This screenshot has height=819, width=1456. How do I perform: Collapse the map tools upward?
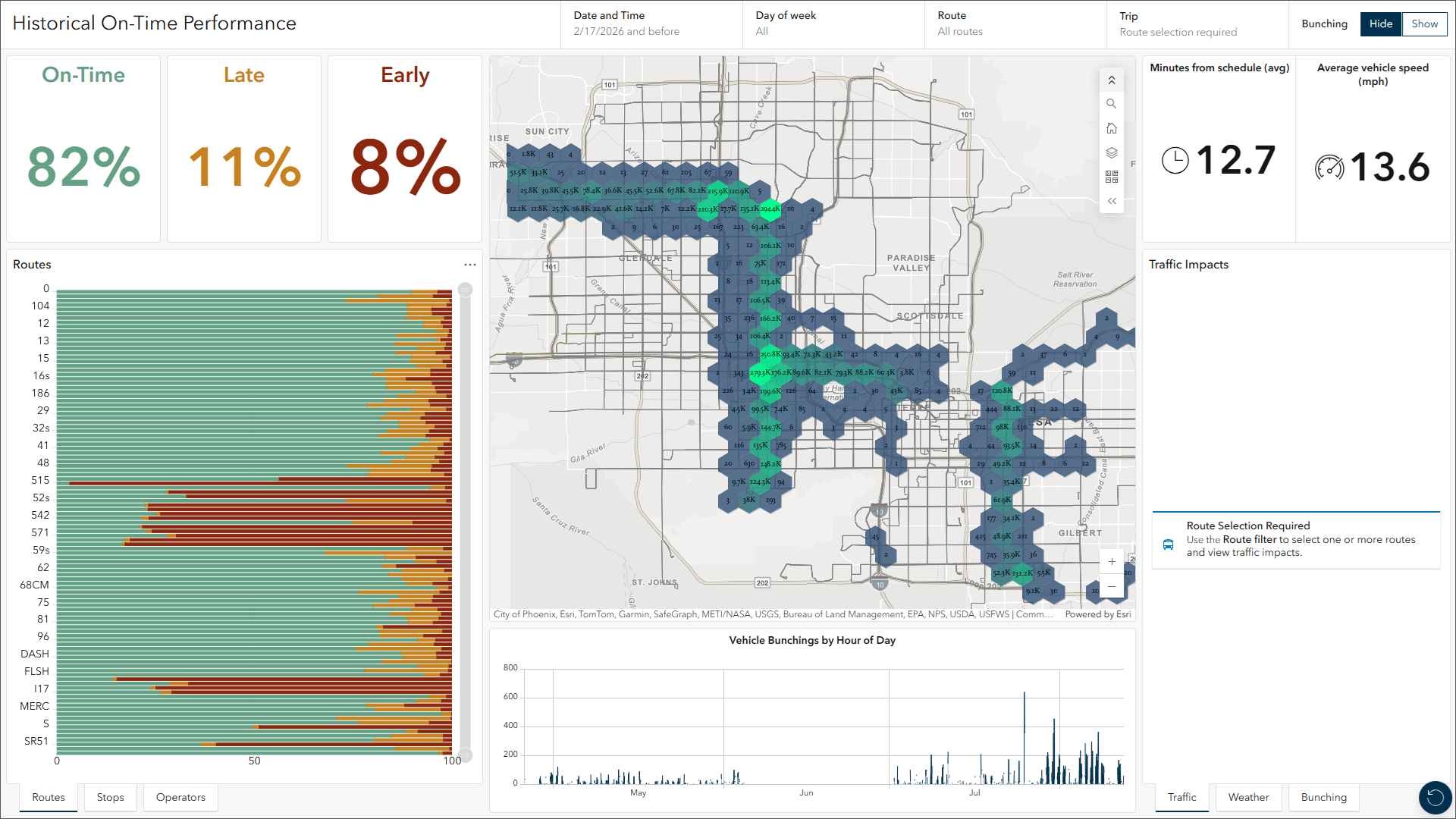[1111, 80]
